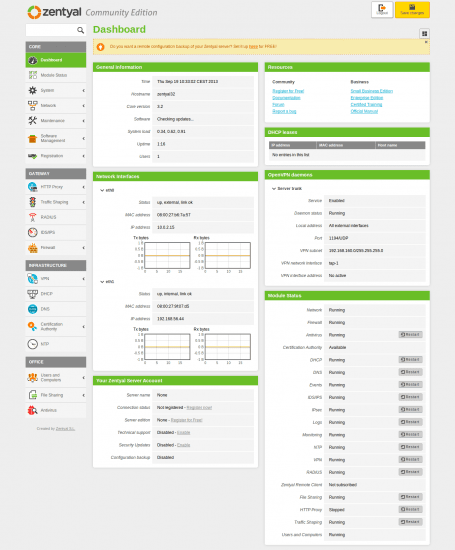Click the Firewall icon

click(x=33, y=248)
